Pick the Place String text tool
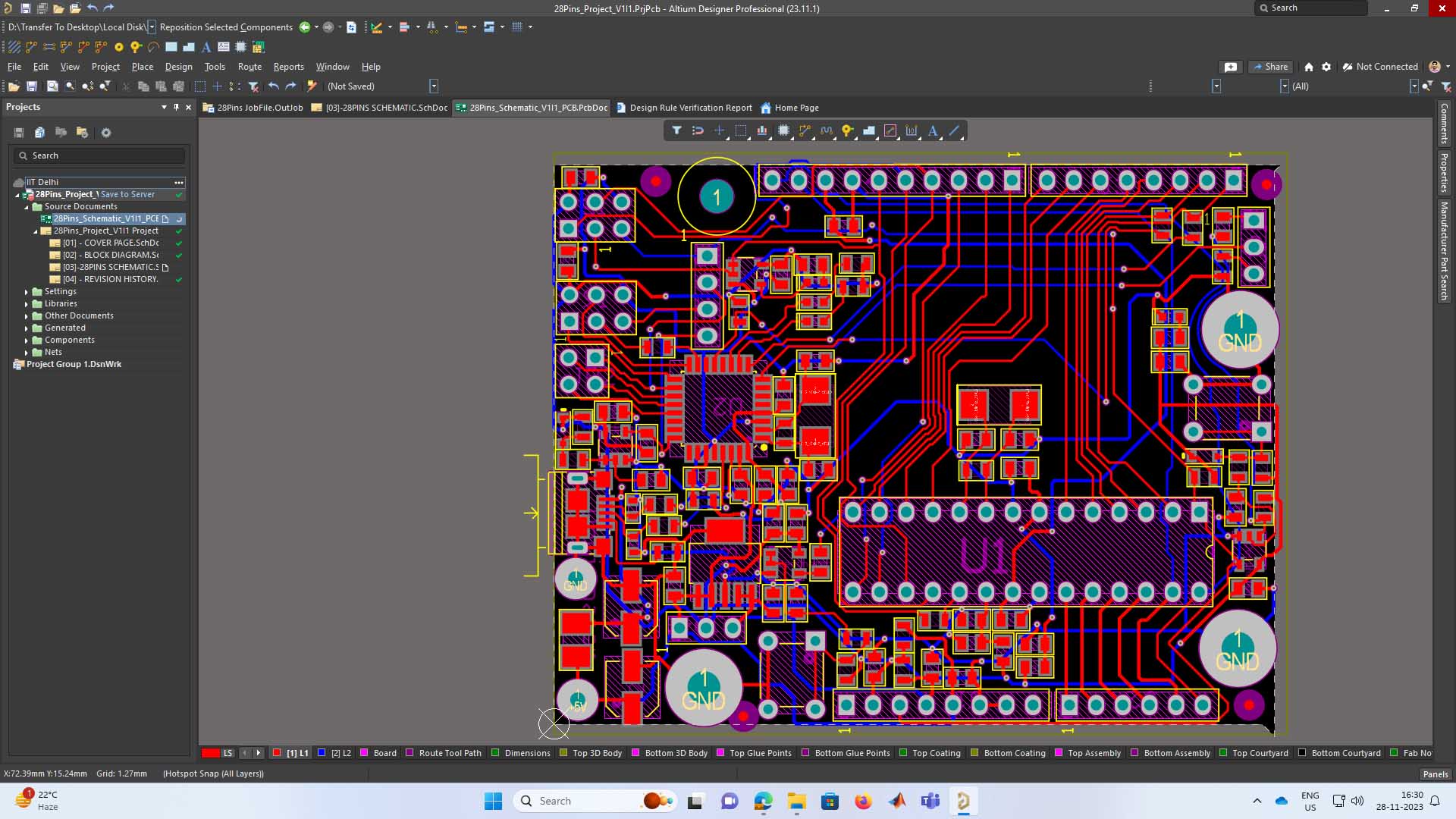Image resolution: width=1456 pixels, height=819 pixels. [933, 130]
